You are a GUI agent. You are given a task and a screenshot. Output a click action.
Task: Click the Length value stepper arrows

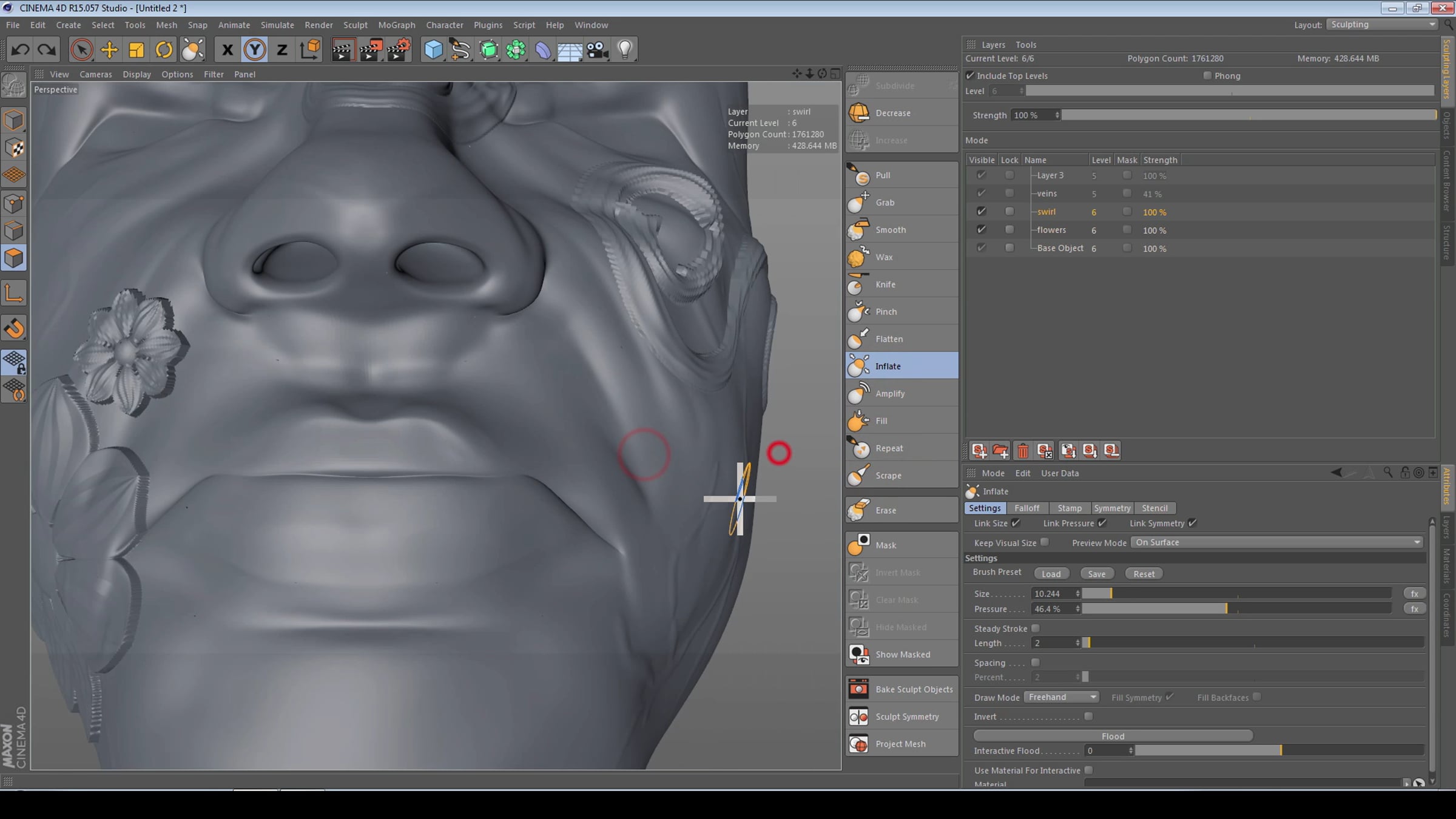[x=1077, y=643]
